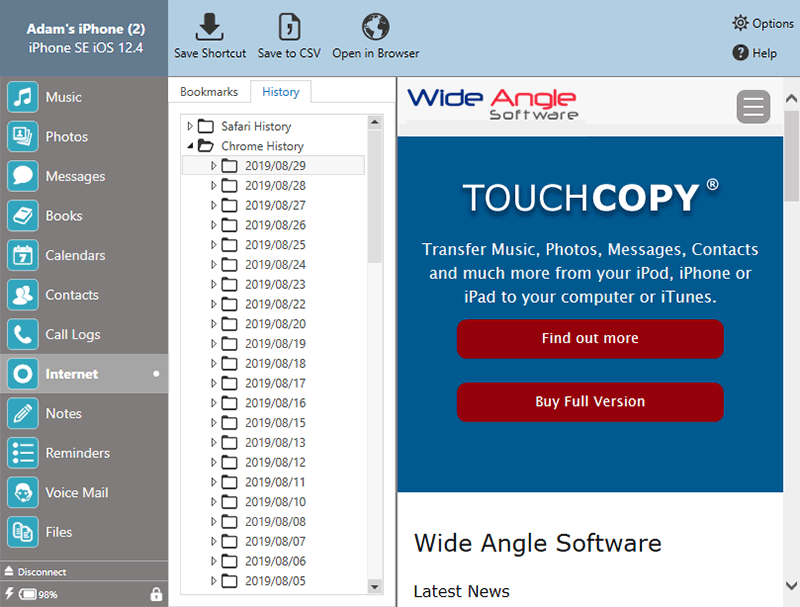Click the Chrome History open folder icon
Screen dimensions: 800x607
point(206,146)
